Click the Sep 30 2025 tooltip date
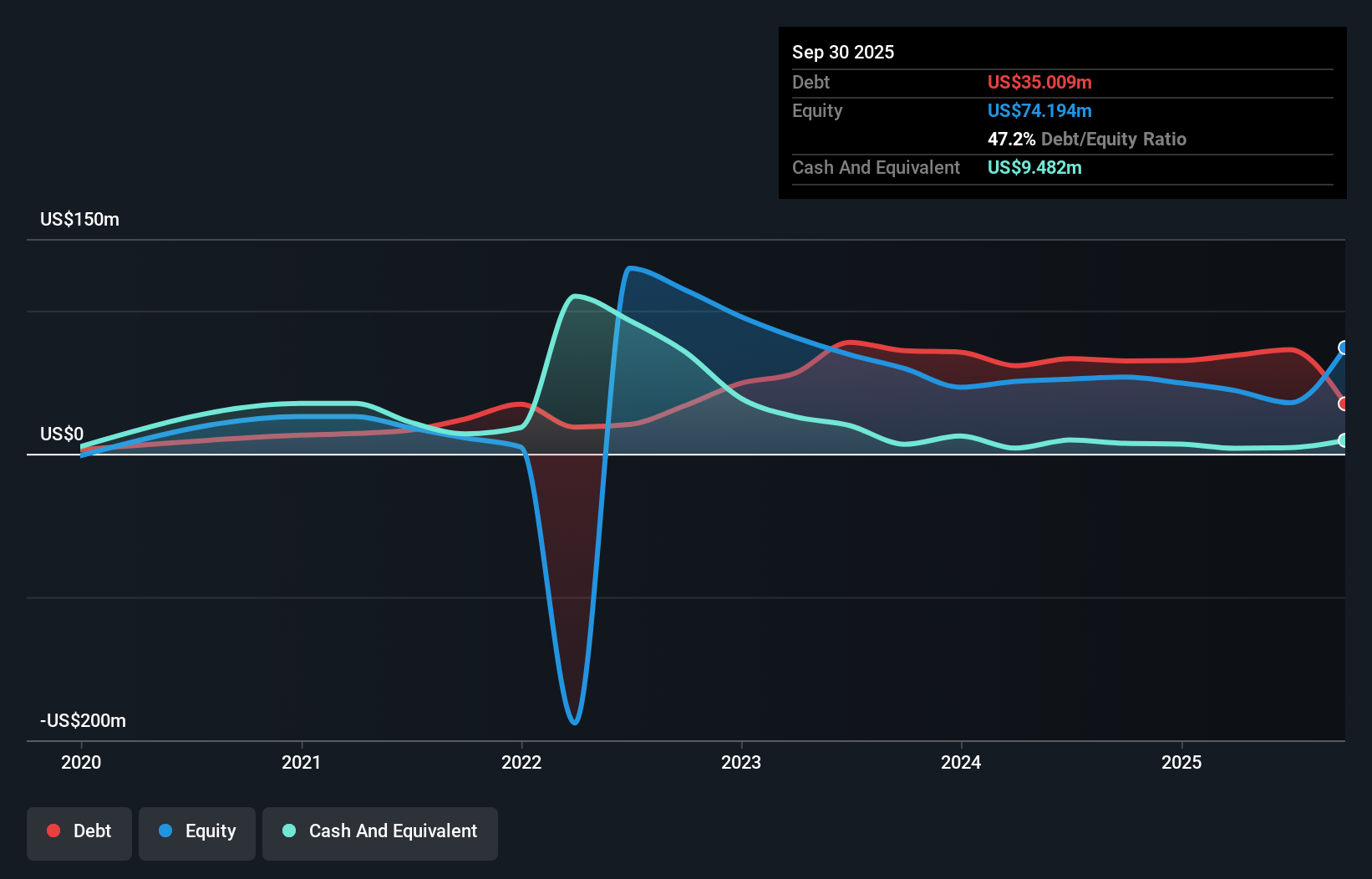The width and height of the screenshot is (1372, 879). pos(843,52)
